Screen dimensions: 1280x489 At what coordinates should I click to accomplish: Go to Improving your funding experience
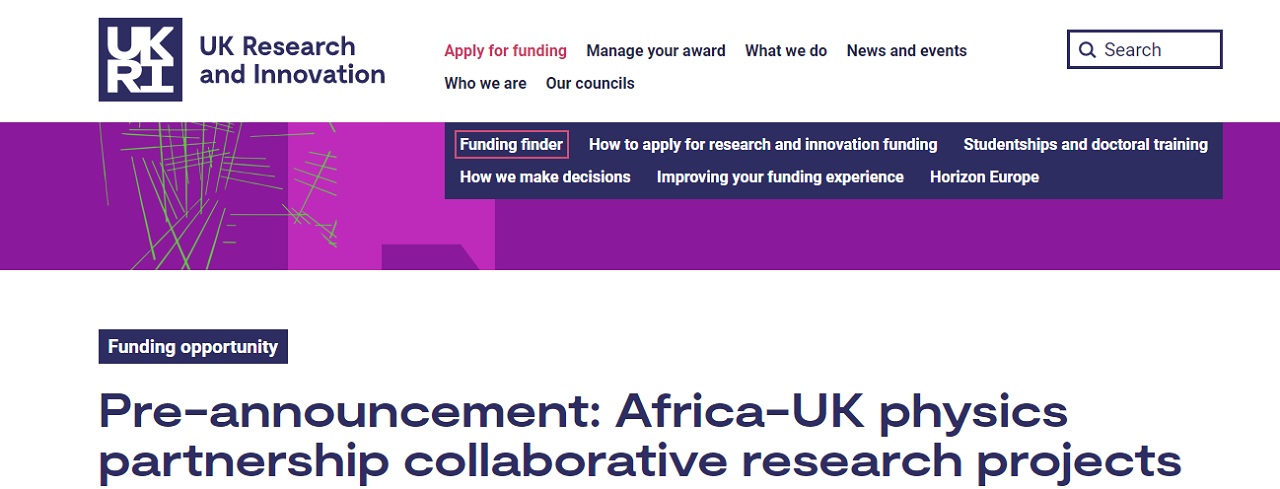780,177
